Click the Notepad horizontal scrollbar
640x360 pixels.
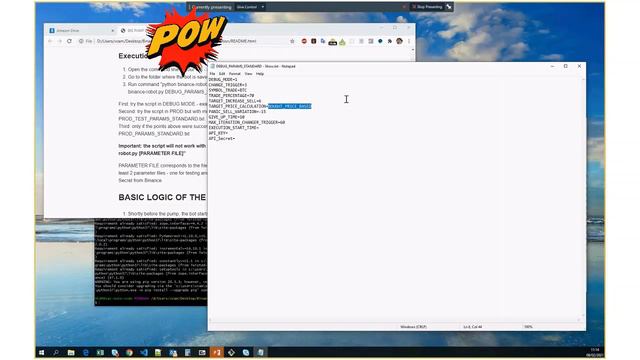394,320
